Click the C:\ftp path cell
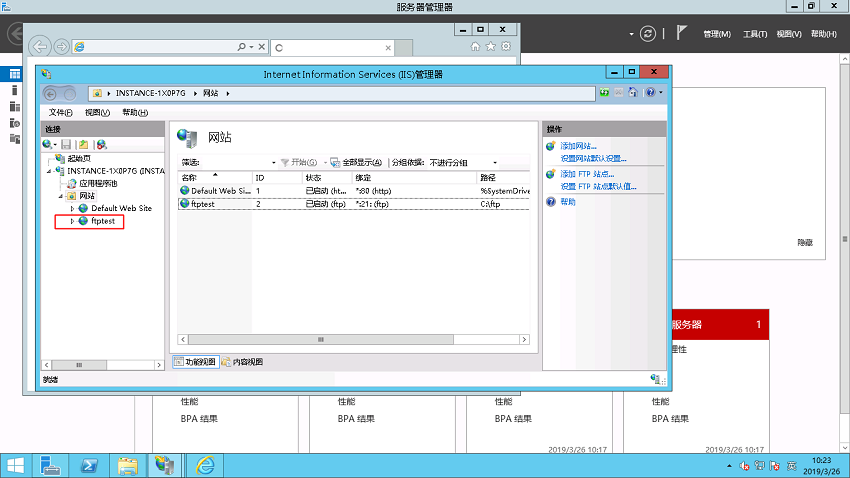The width and height of the screenshot is (850, 478). (x=490, y=204)
